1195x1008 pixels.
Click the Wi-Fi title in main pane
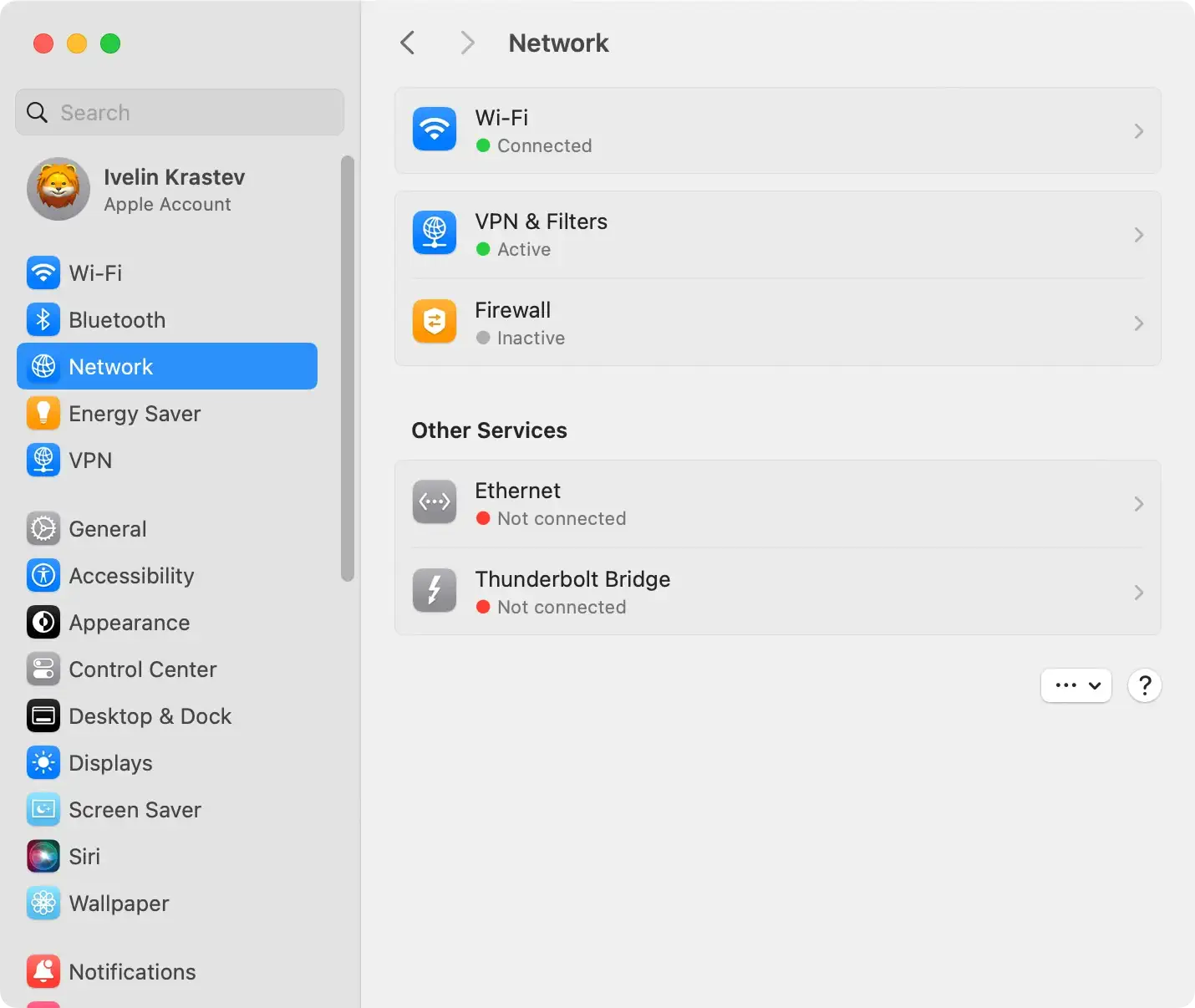pos(501,118)
